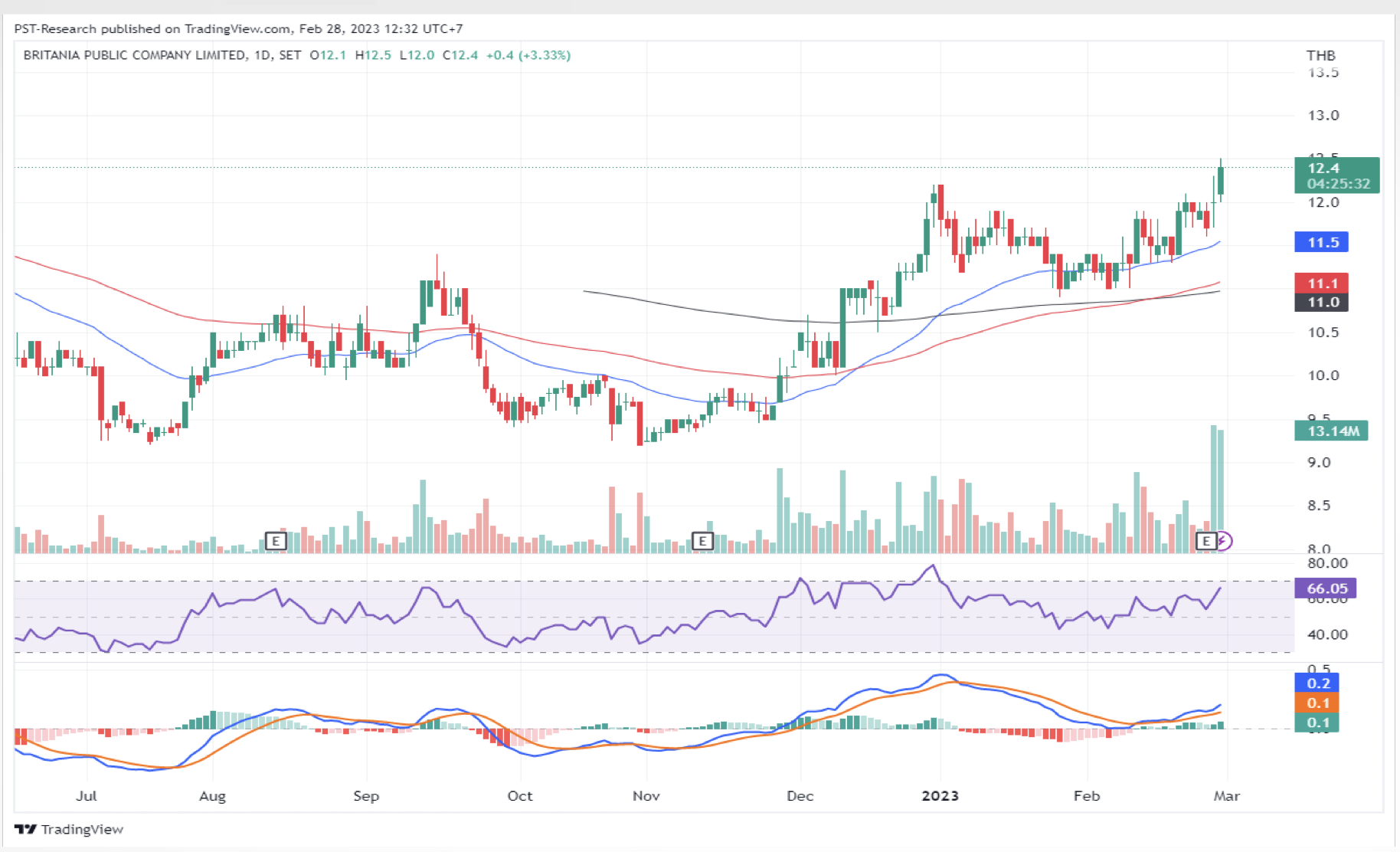This screenshot has height=852, width=1400.
Task: Click the 13.0 price axis label
Action: click(x=1323, y=116)
